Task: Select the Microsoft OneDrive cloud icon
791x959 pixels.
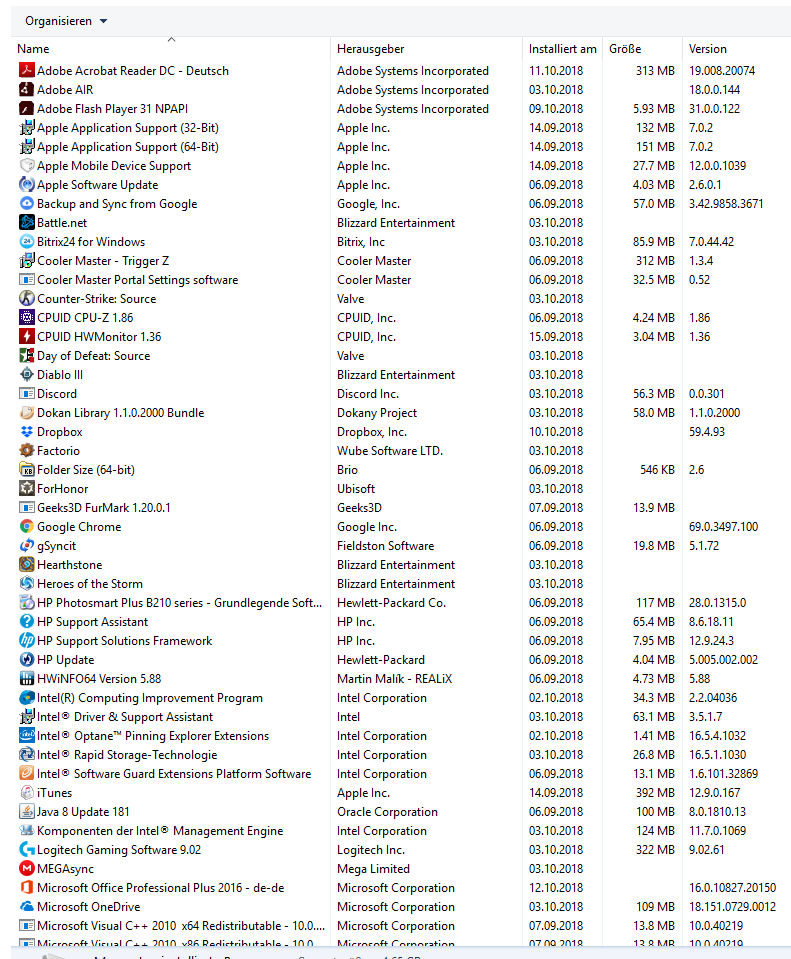Action: click(26, 906)
